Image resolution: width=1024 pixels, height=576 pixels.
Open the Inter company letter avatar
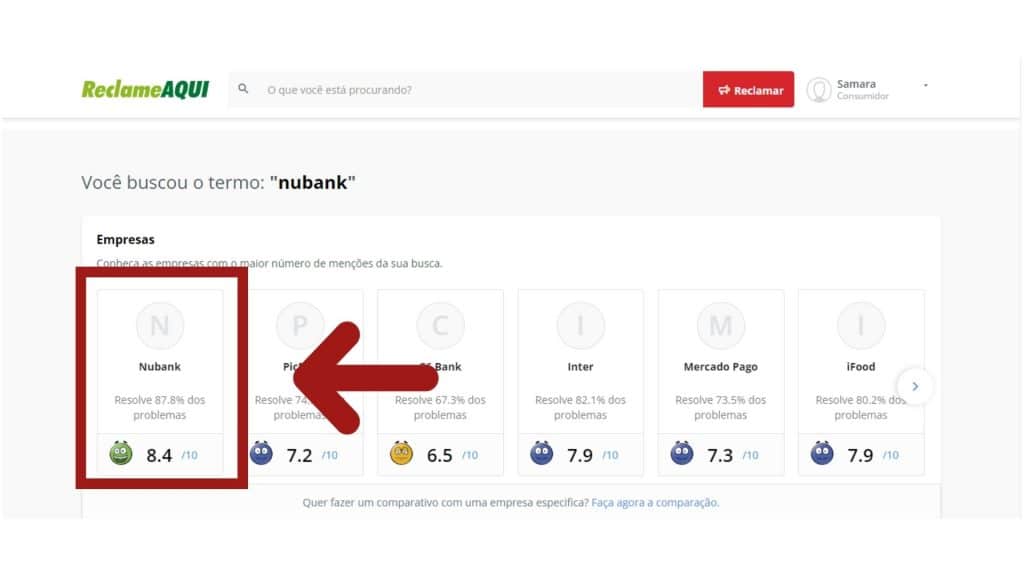[581, 325]
